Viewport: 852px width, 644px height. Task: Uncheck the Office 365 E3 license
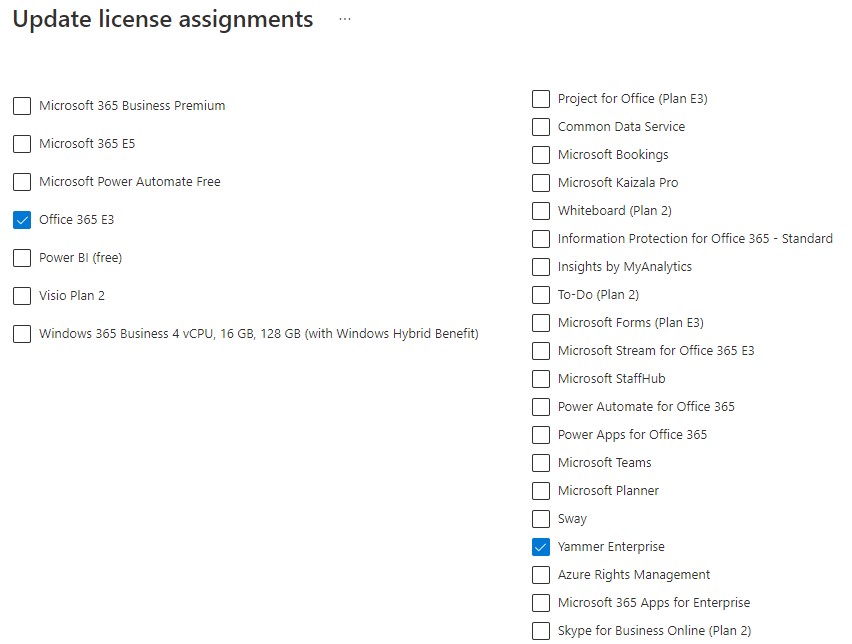coord(21,219)
